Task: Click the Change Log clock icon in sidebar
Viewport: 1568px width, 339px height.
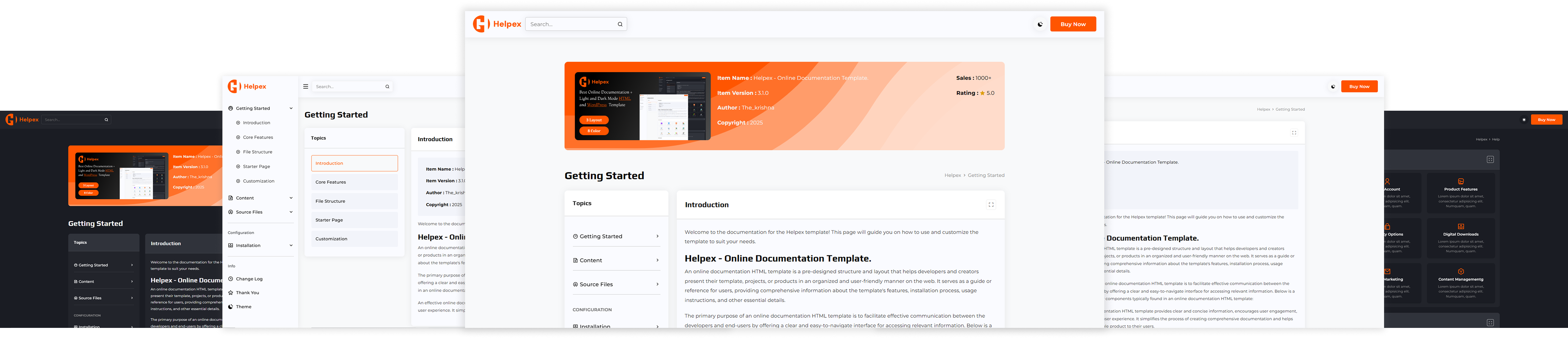Action: tap(231, 279)
